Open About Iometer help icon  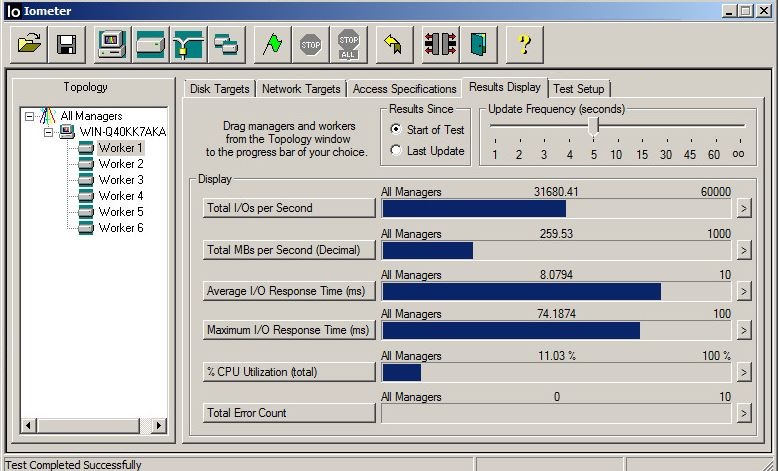(x=524, y=45)
